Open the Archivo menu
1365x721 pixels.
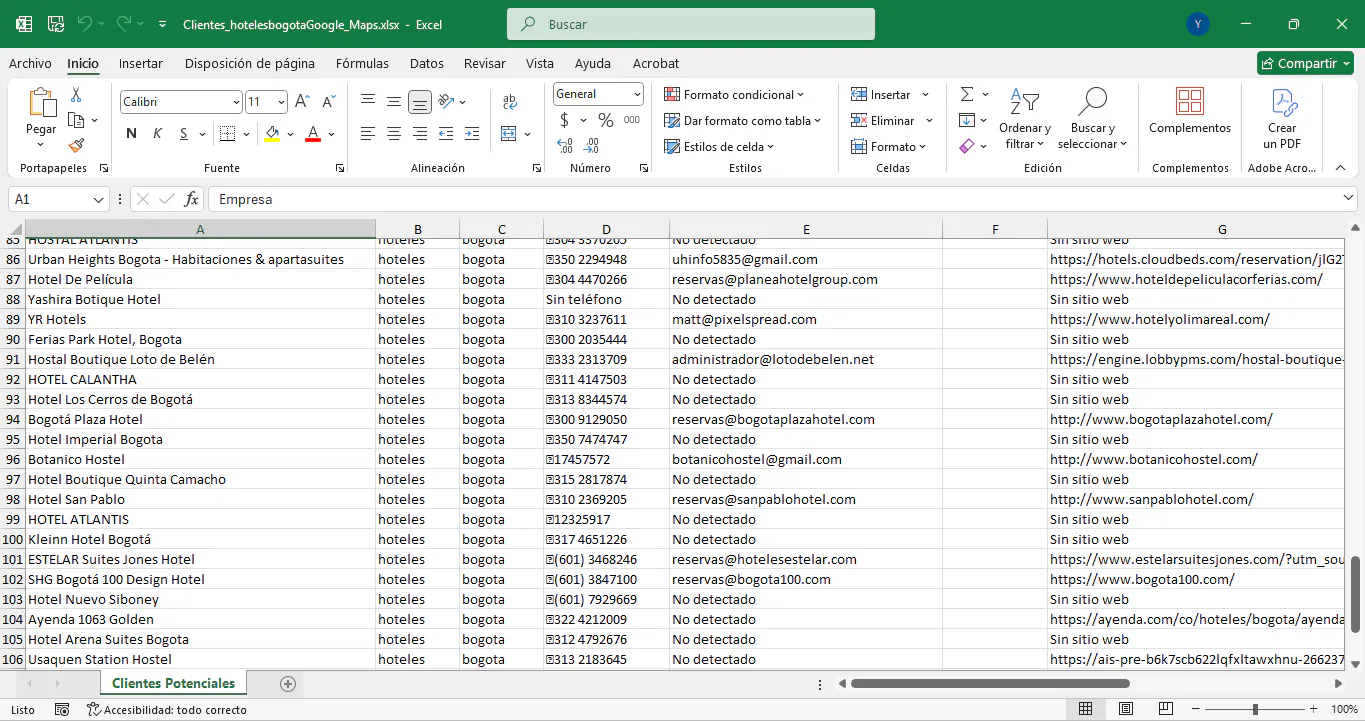click(30, 63)
